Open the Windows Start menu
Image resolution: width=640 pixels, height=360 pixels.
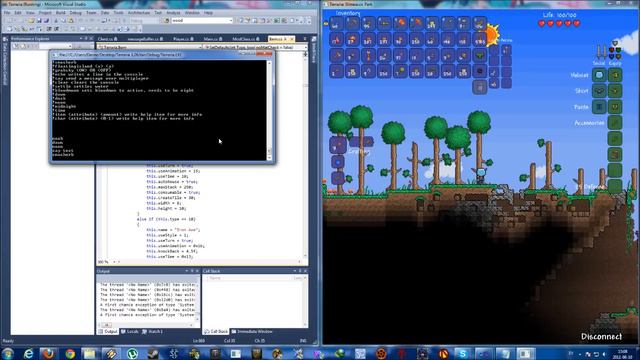(x=7, y=353)
